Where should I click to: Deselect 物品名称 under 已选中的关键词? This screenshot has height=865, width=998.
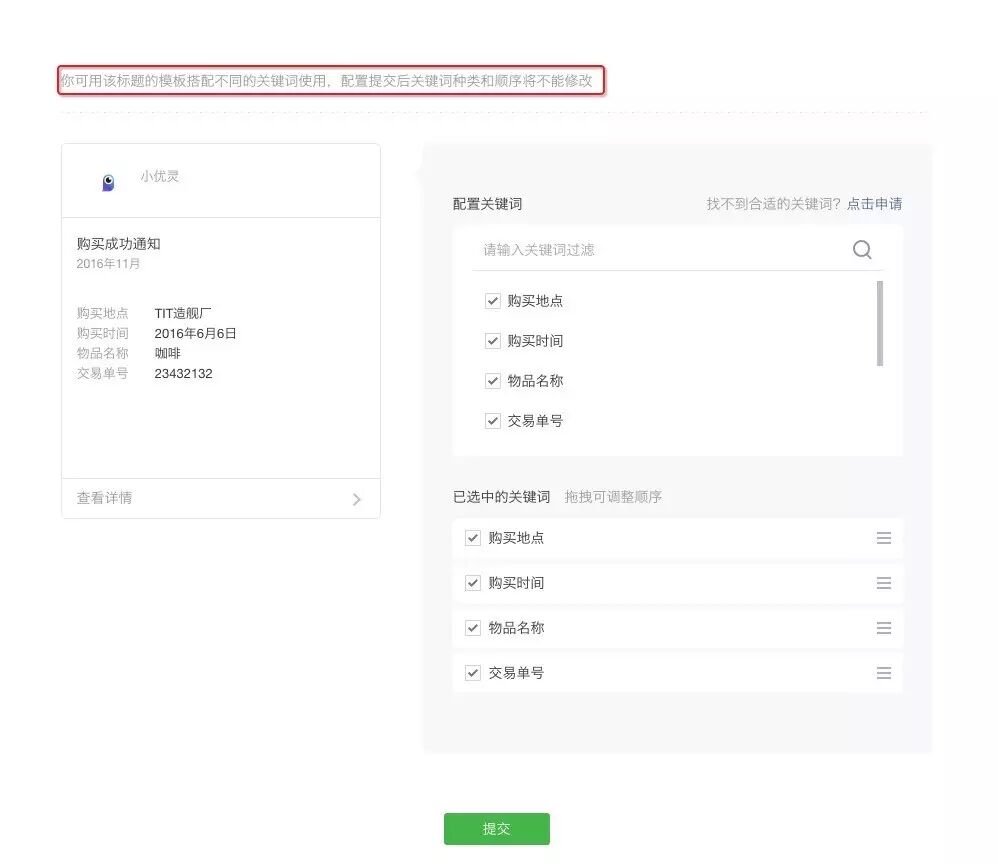coord(473,628)
